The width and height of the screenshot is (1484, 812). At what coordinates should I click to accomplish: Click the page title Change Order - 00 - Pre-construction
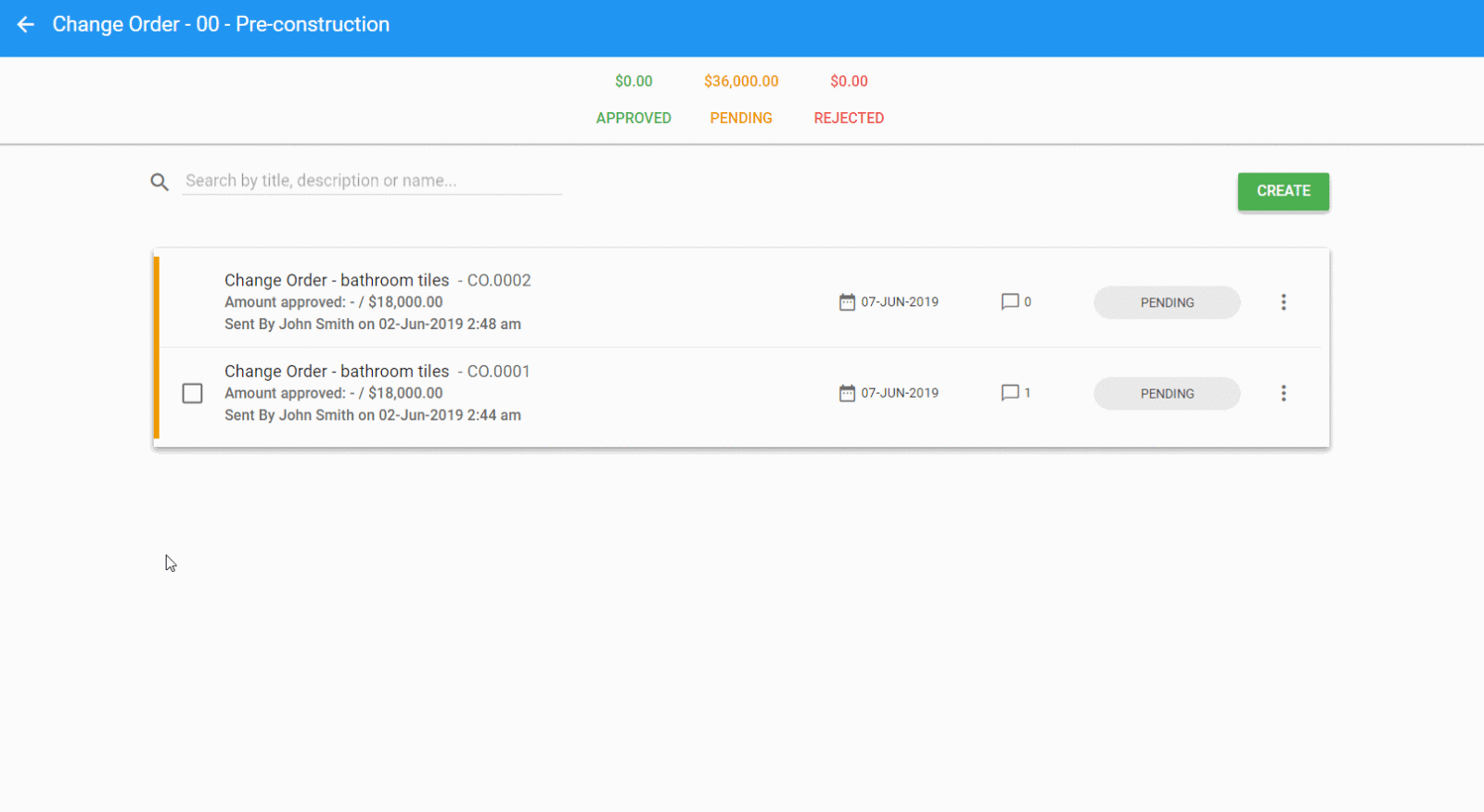tap(221, 24)
